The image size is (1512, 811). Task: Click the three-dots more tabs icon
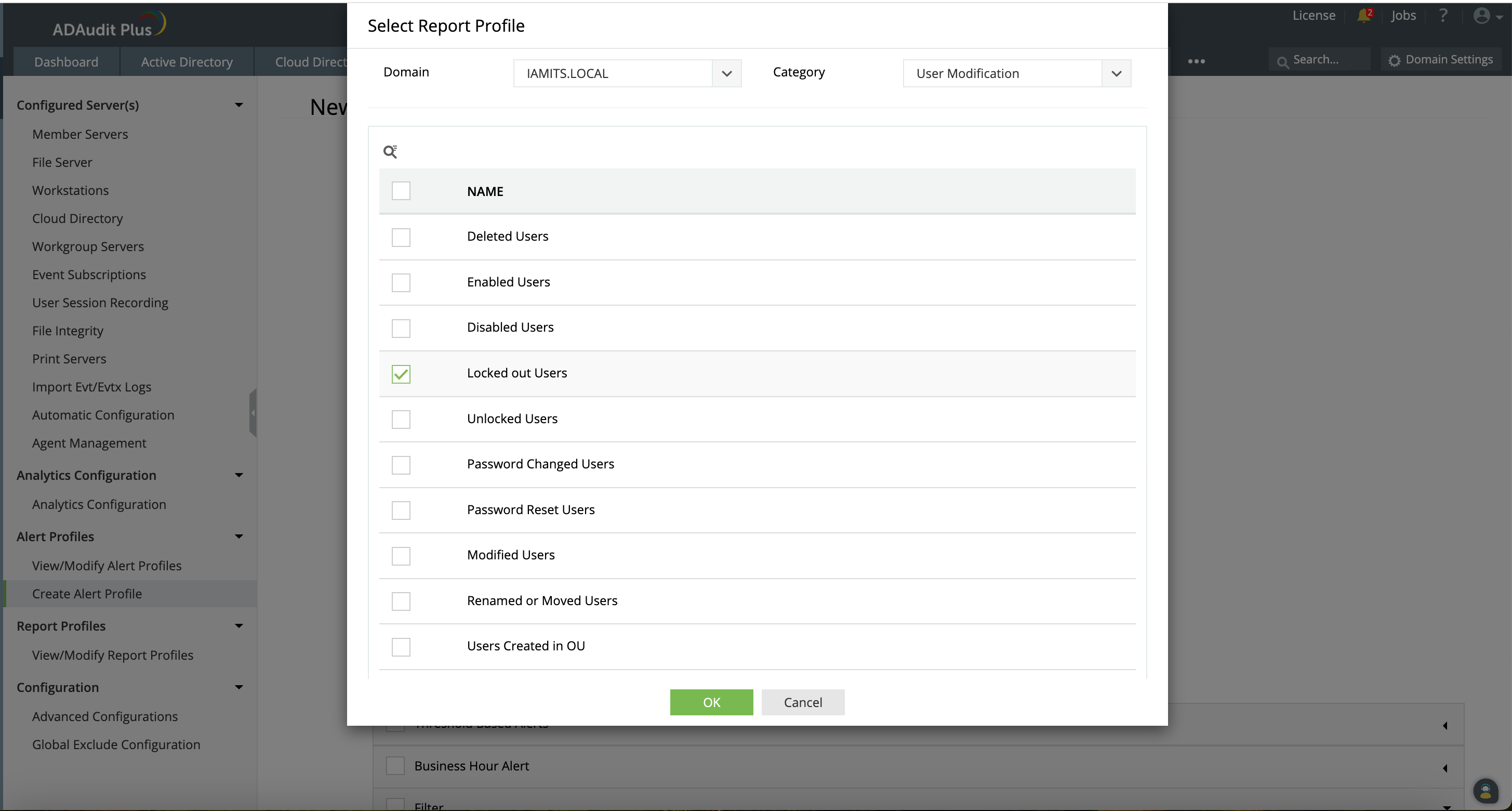(1196, 61)
